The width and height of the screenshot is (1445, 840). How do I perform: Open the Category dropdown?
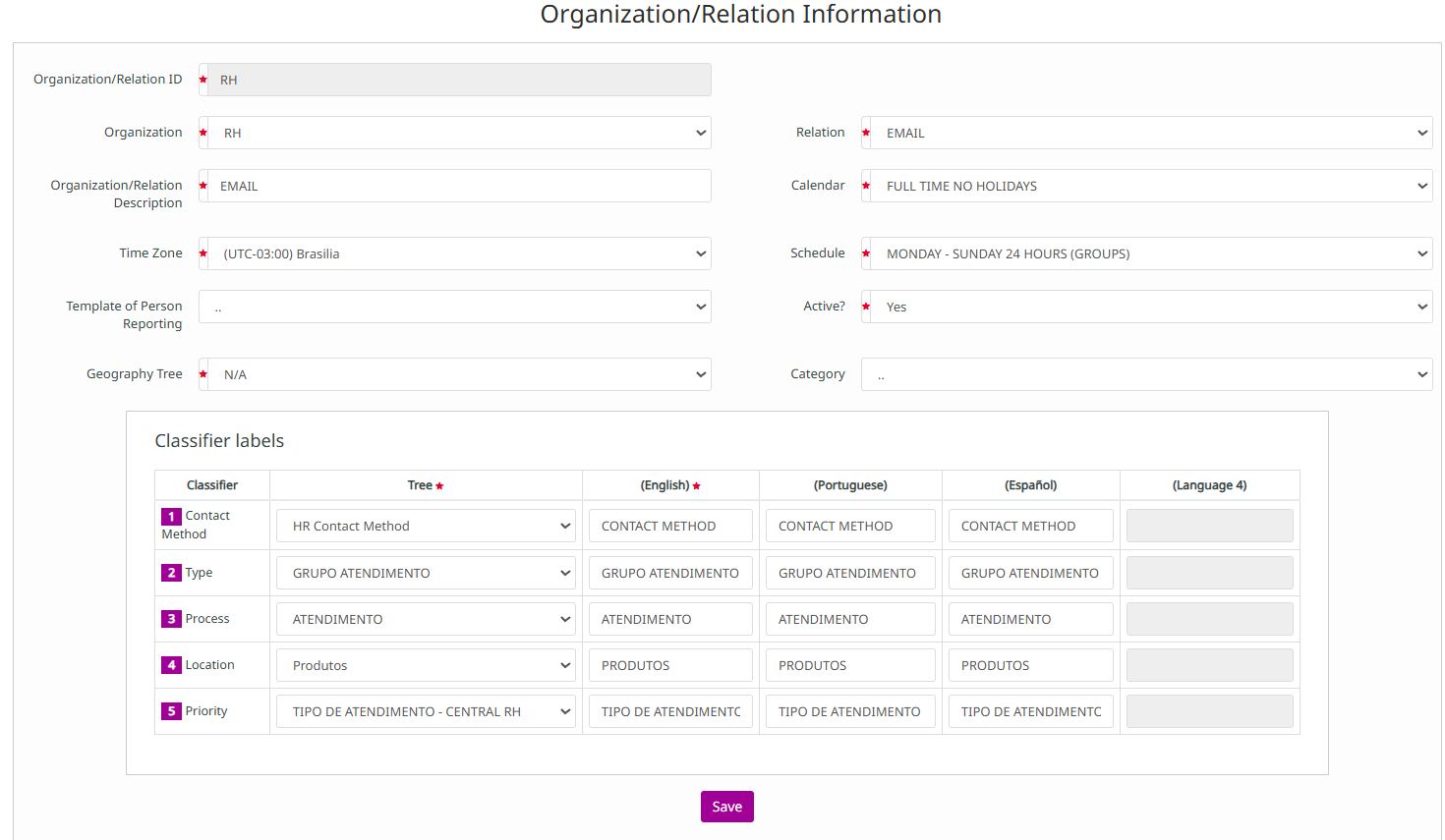[1147, 374]
